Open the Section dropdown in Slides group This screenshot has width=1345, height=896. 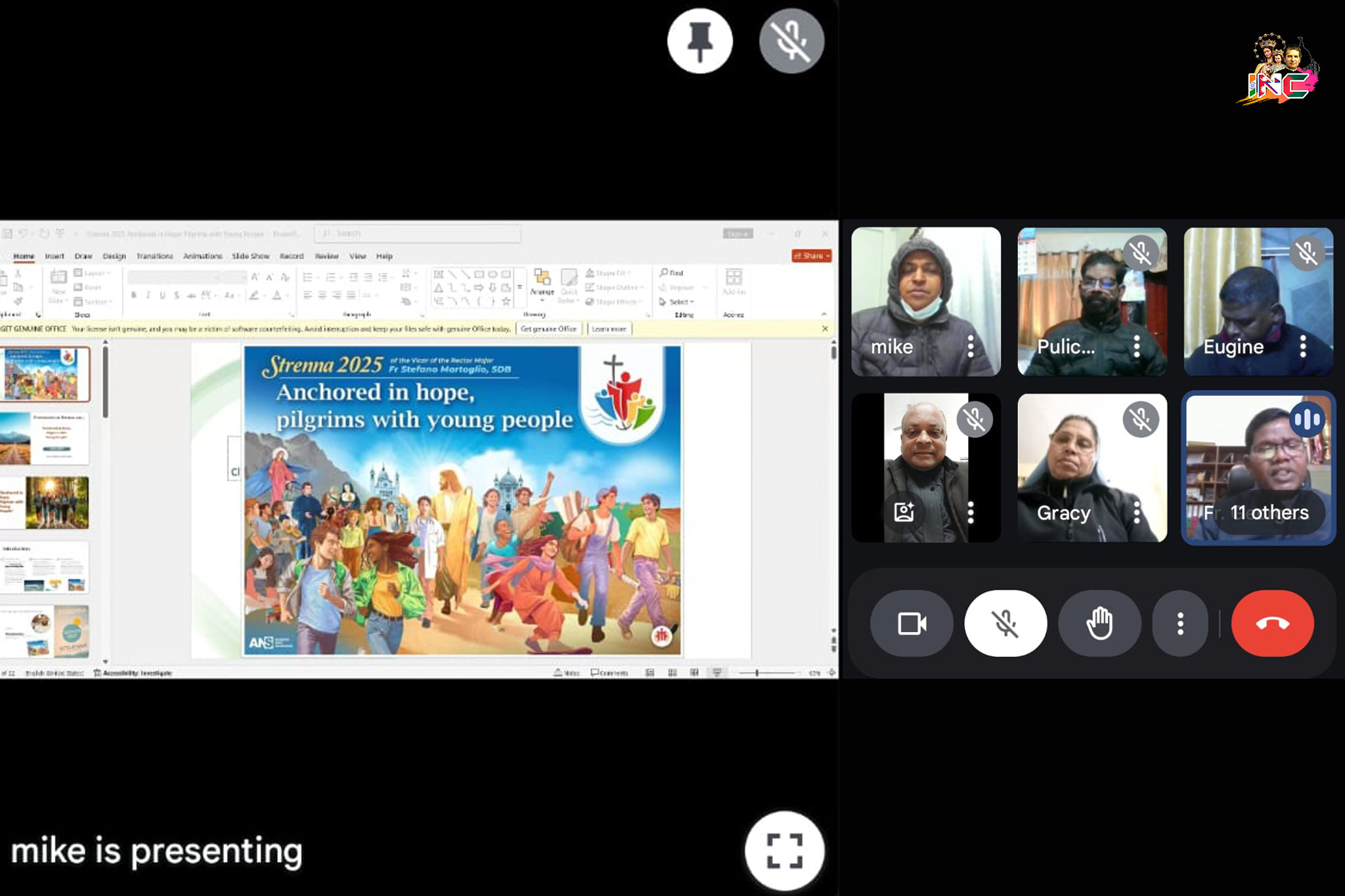click(x=93, y=302)
